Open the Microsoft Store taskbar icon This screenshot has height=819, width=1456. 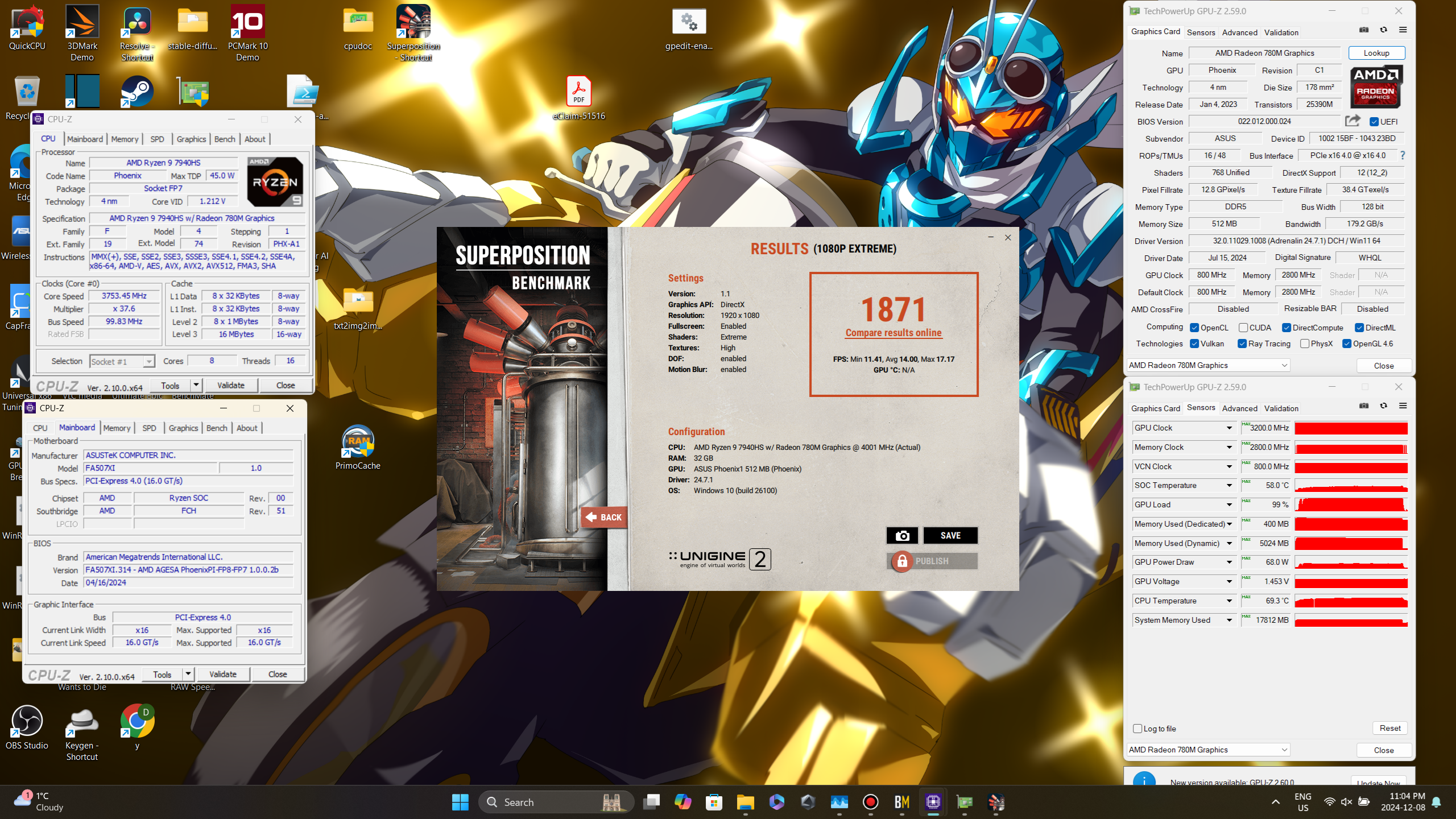pyautogui.click(x=714, y=802)
